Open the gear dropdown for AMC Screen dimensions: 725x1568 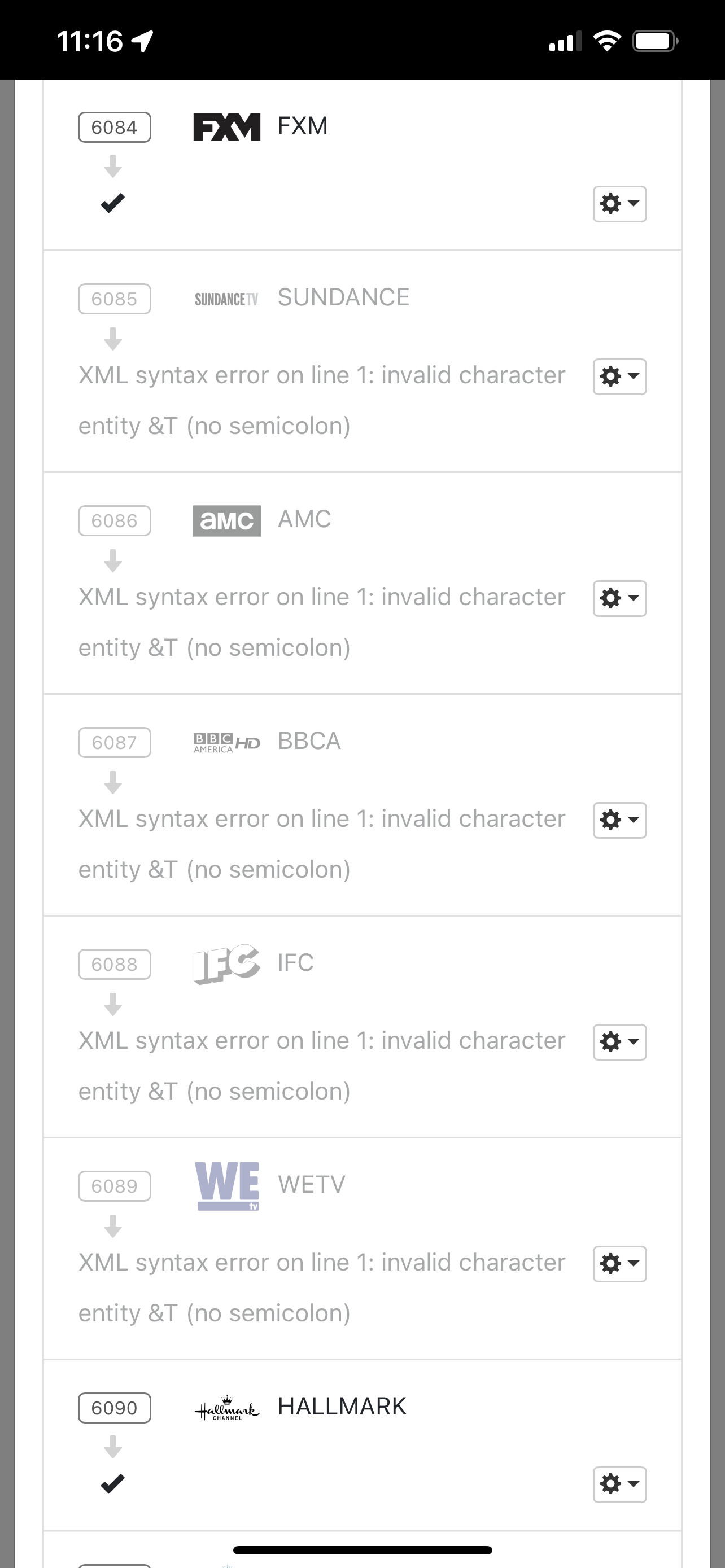(619, 598)
